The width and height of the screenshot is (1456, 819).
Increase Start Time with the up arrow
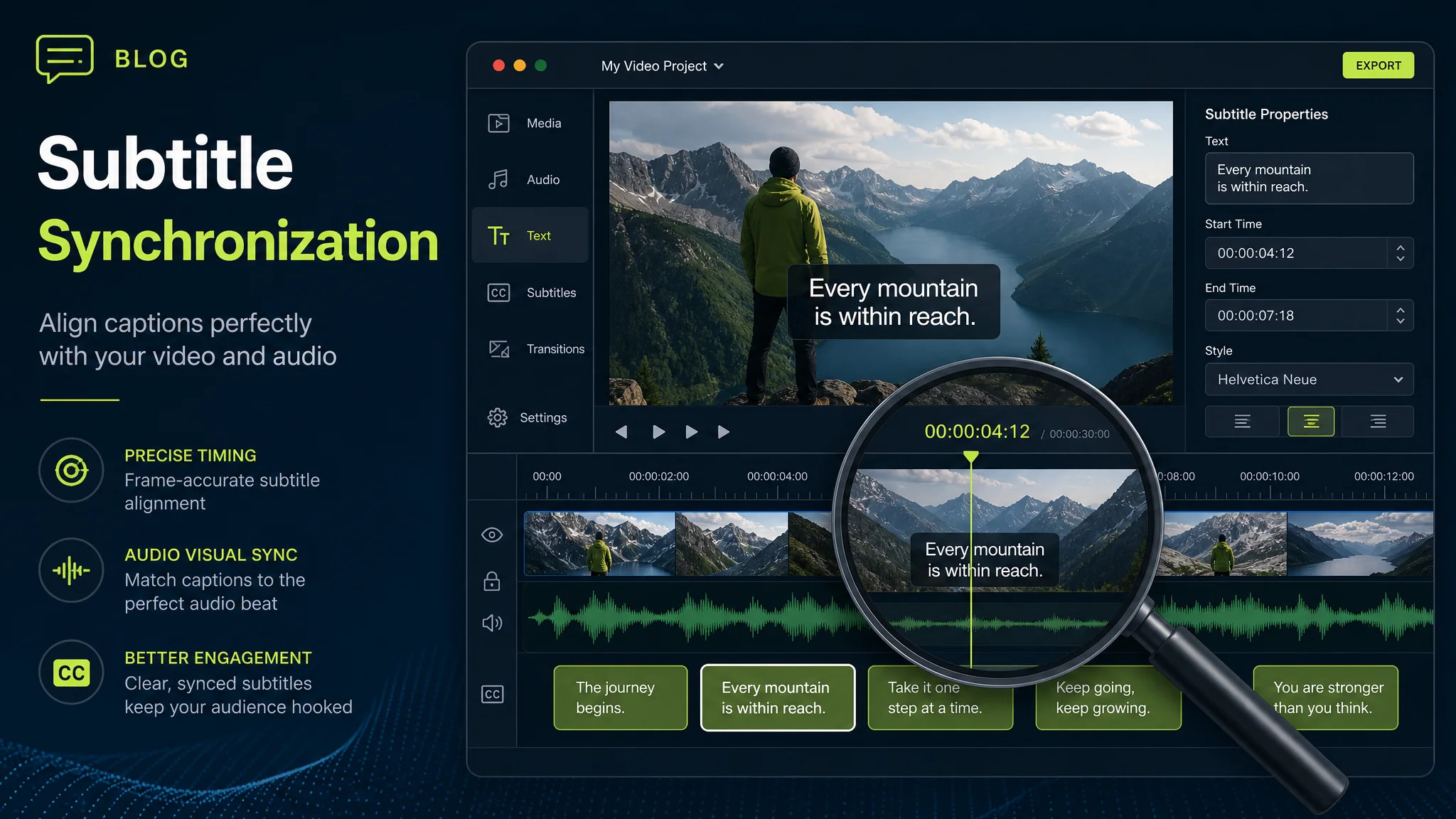coord(1401,247)
